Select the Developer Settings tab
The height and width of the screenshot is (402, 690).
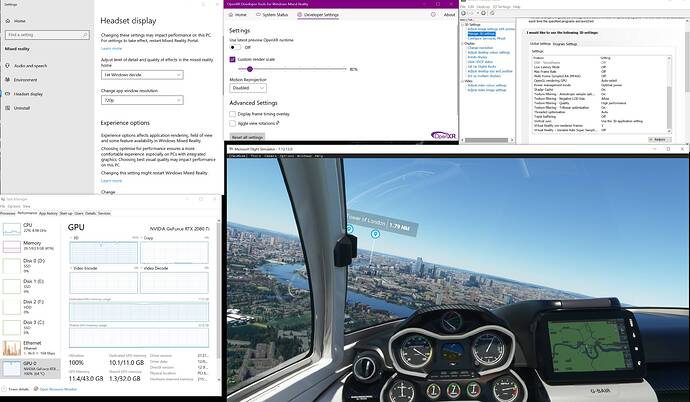point(318,15)
